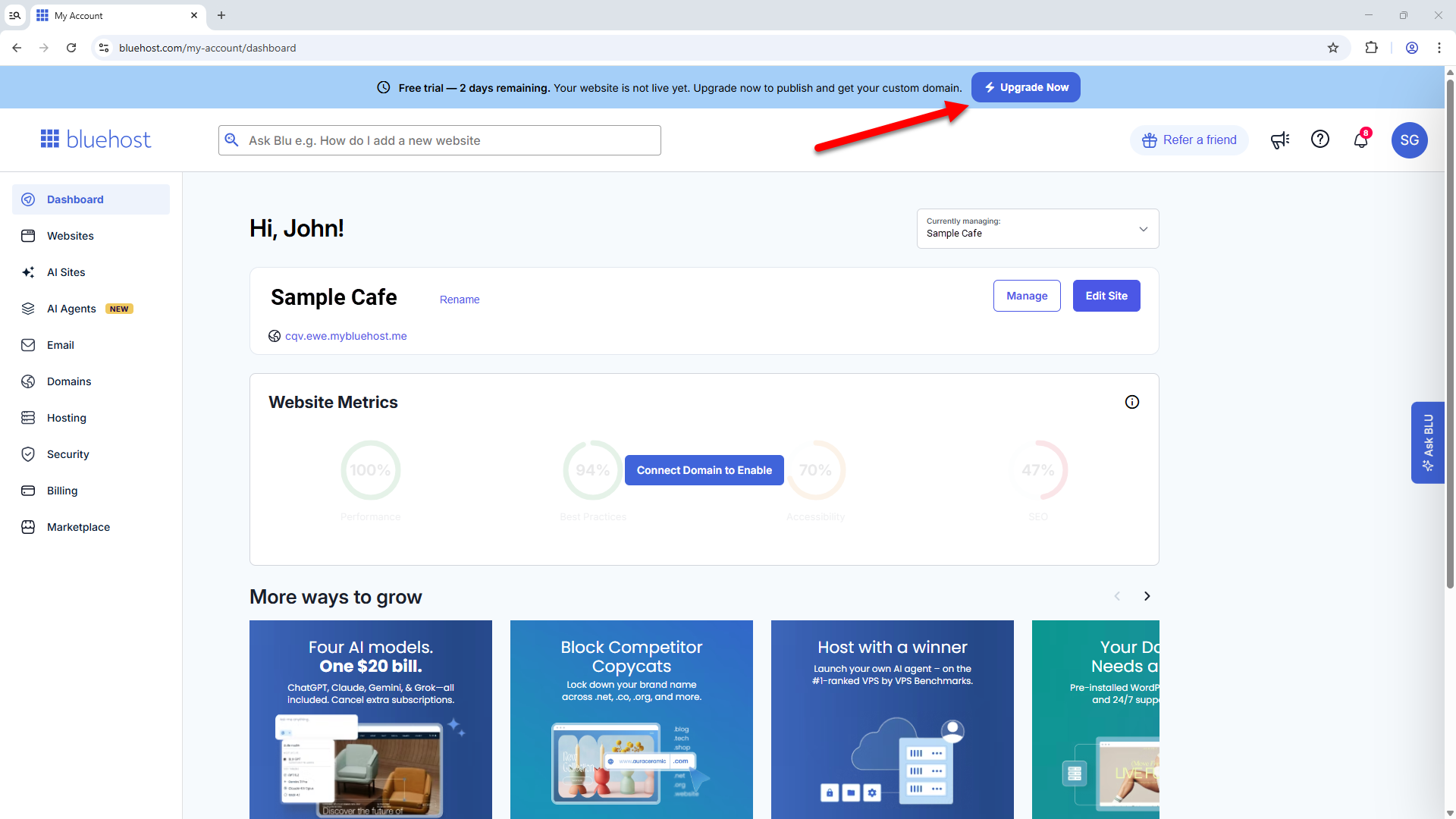Open the Host with a winner card
This screenshot has width=1456, height=819.
click(x=893, y=719)
